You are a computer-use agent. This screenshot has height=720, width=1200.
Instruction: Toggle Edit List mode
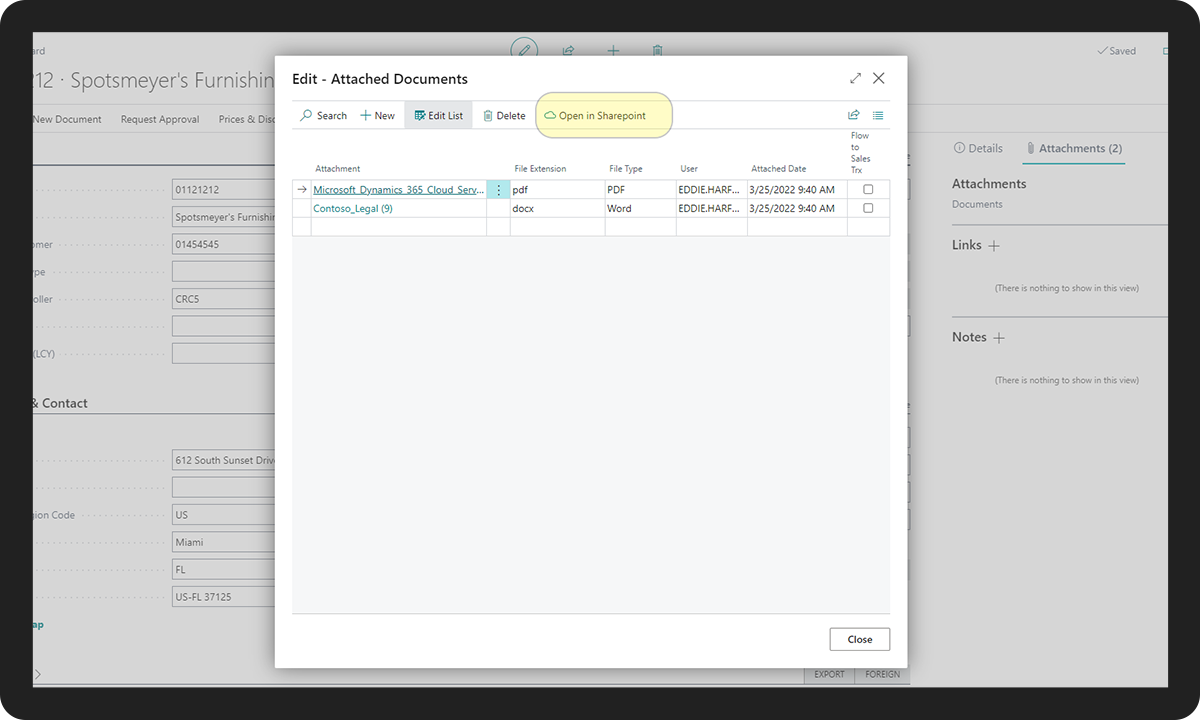coord(438,114)
